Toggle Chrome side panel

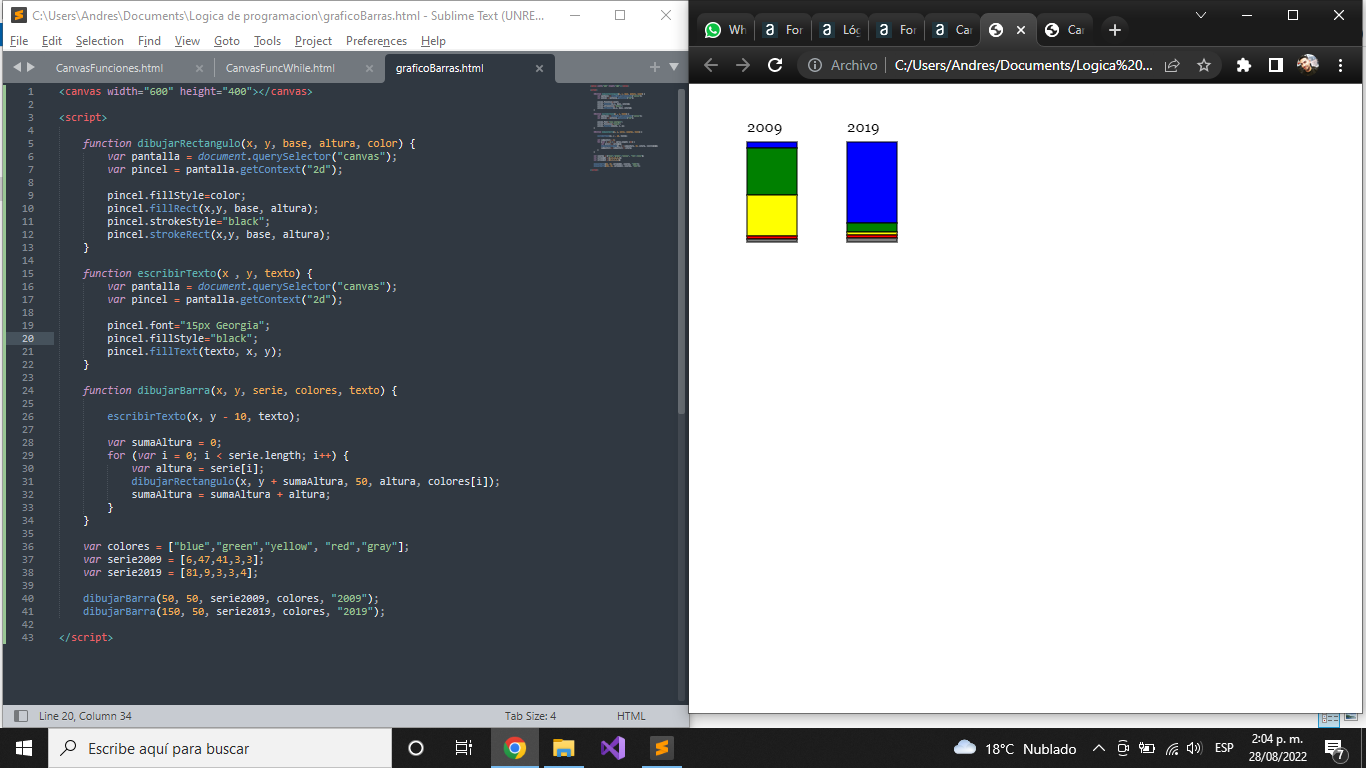pos(1276,65)
